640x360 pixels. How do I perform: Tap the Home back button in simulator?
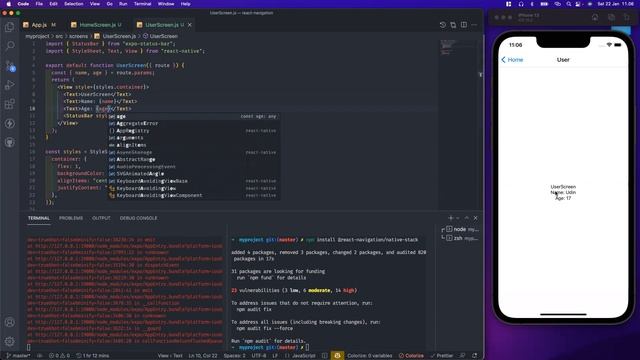point(512,60)
